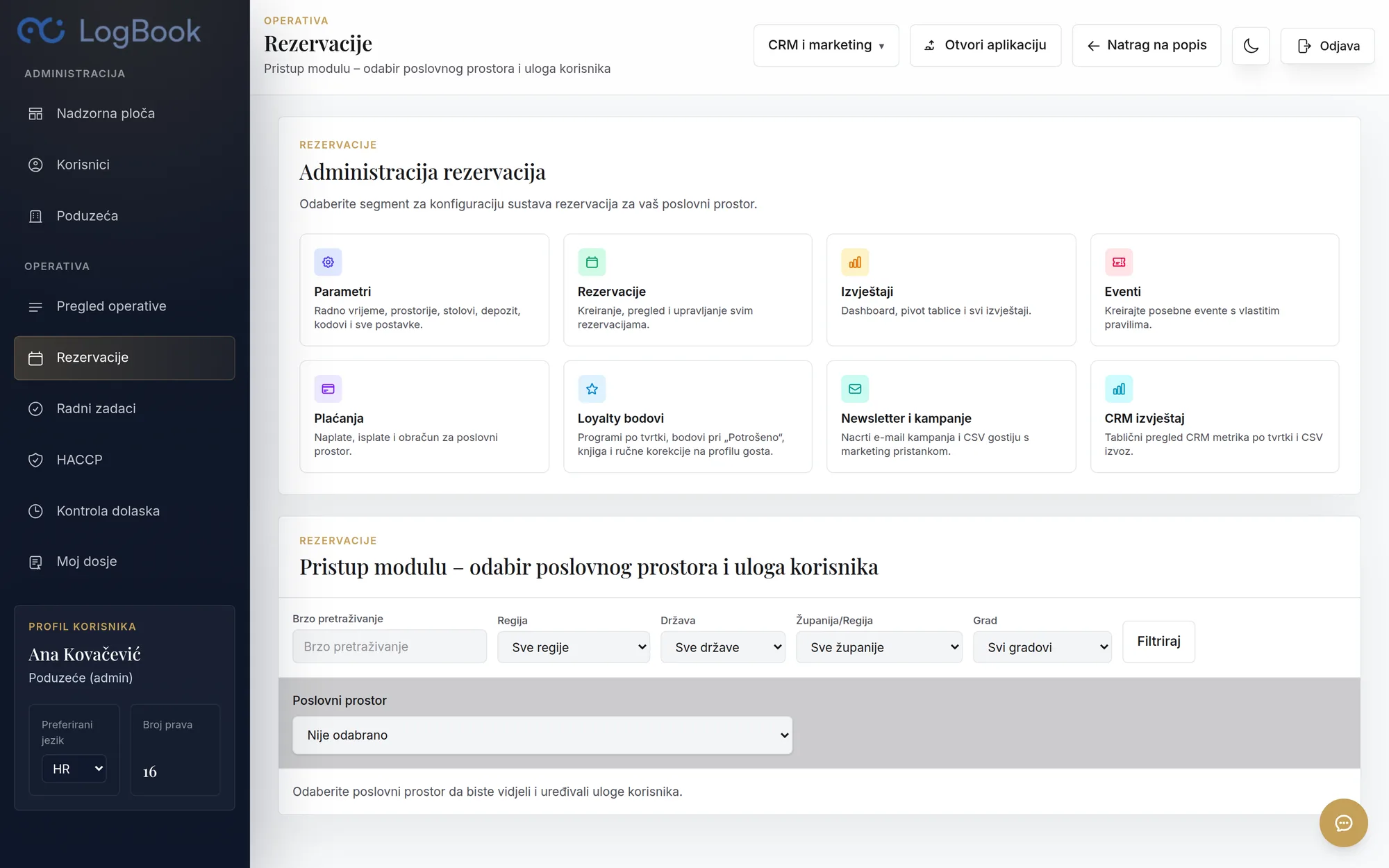This screenshot has height=868, width=1389.
Task: Open Nadzorna ploča menu item
Action: click(x=124, y=113)
